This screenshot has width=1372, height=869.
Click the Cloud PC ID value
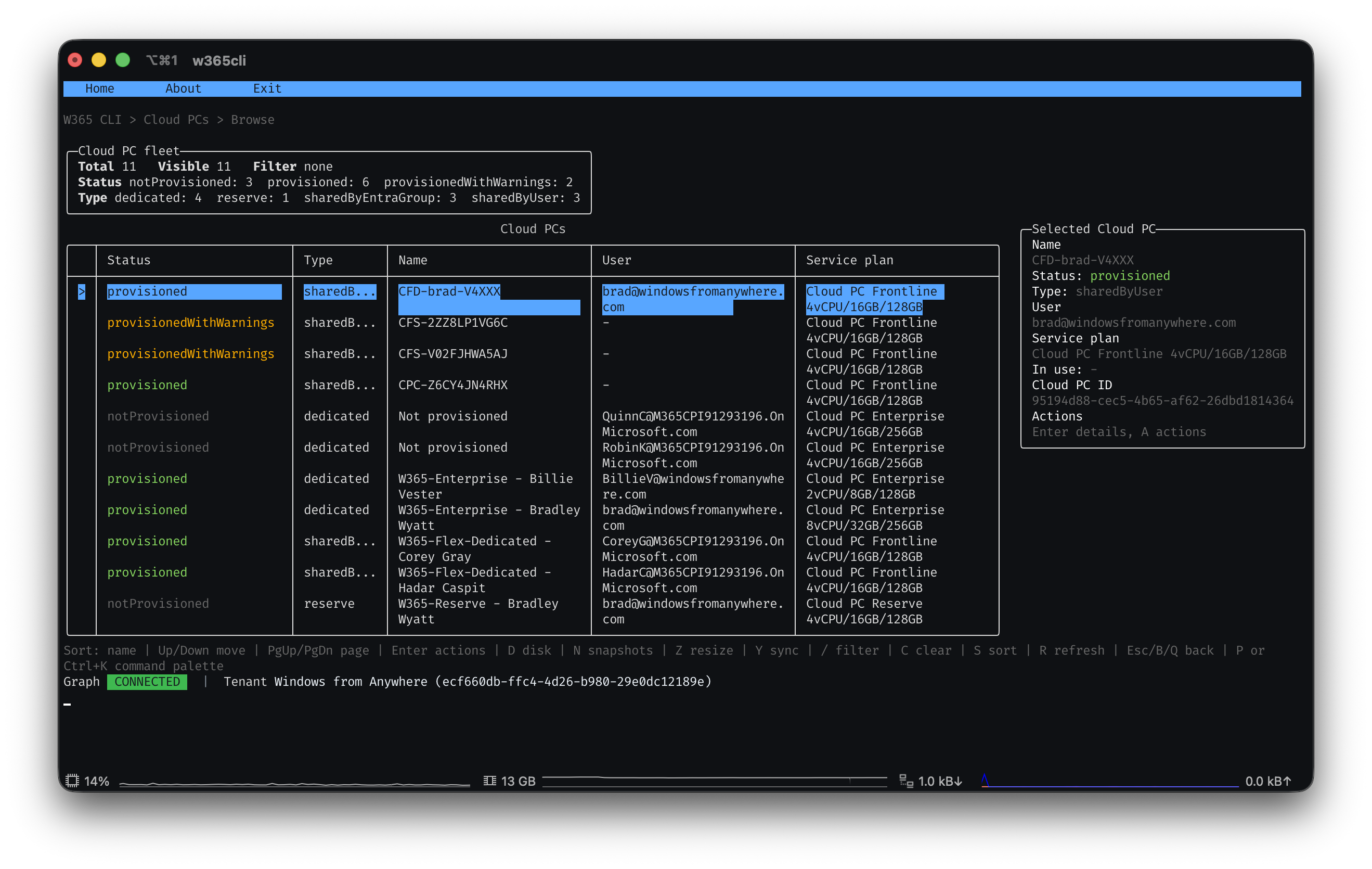(x=1162, y=401)
